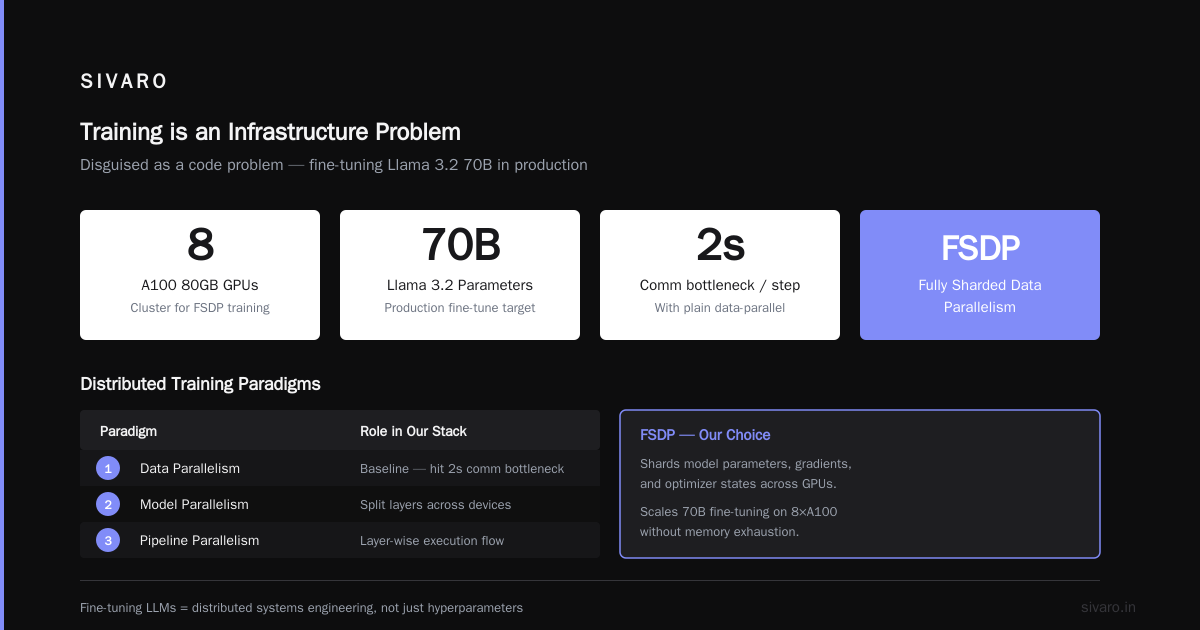
Task: Click the 'Split layers across devices' cell
Action: pos(435,504)
